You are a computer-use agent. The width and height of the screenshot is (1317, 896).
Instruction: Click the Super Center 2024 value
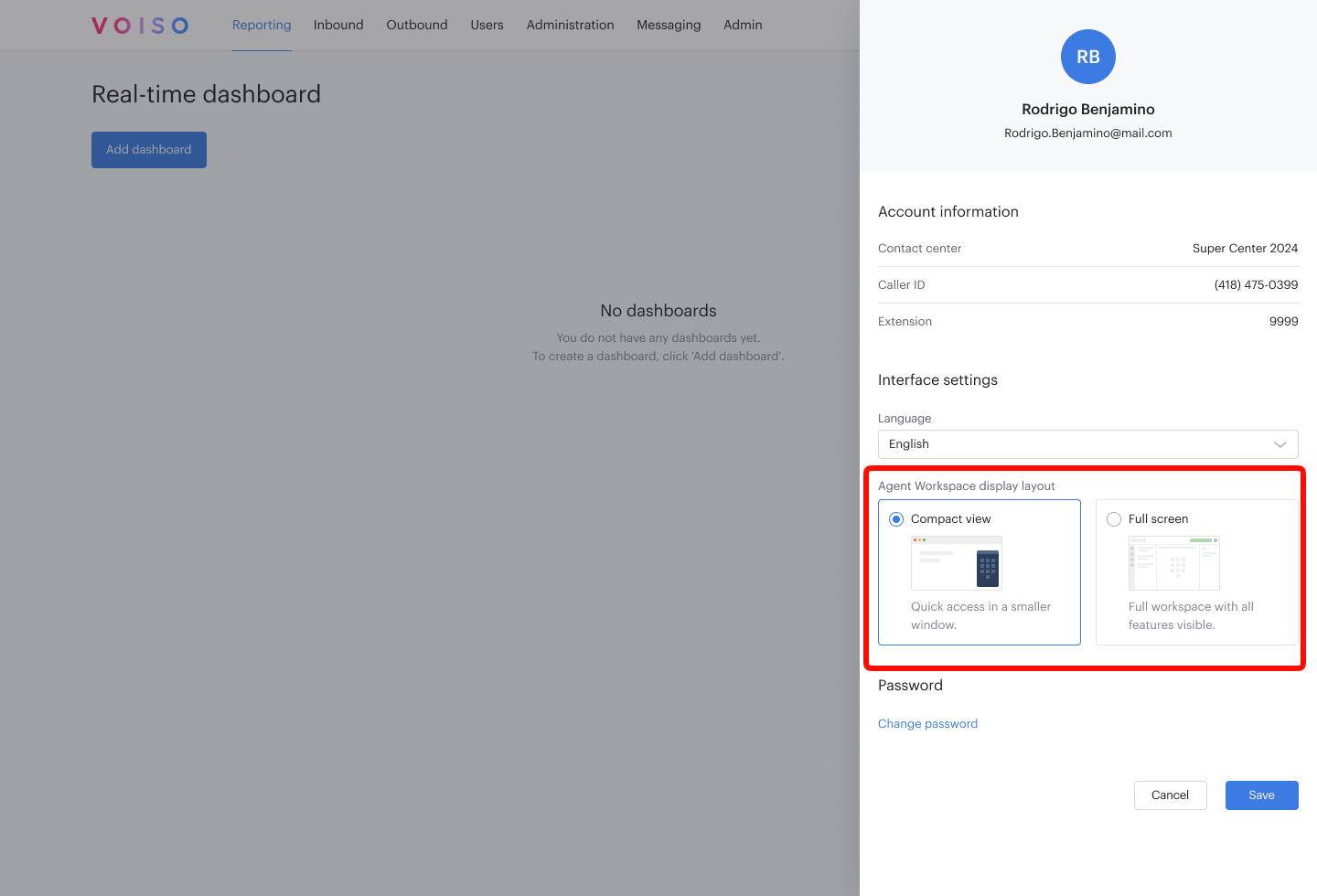pyautogui.click(x=1245, y=249)
